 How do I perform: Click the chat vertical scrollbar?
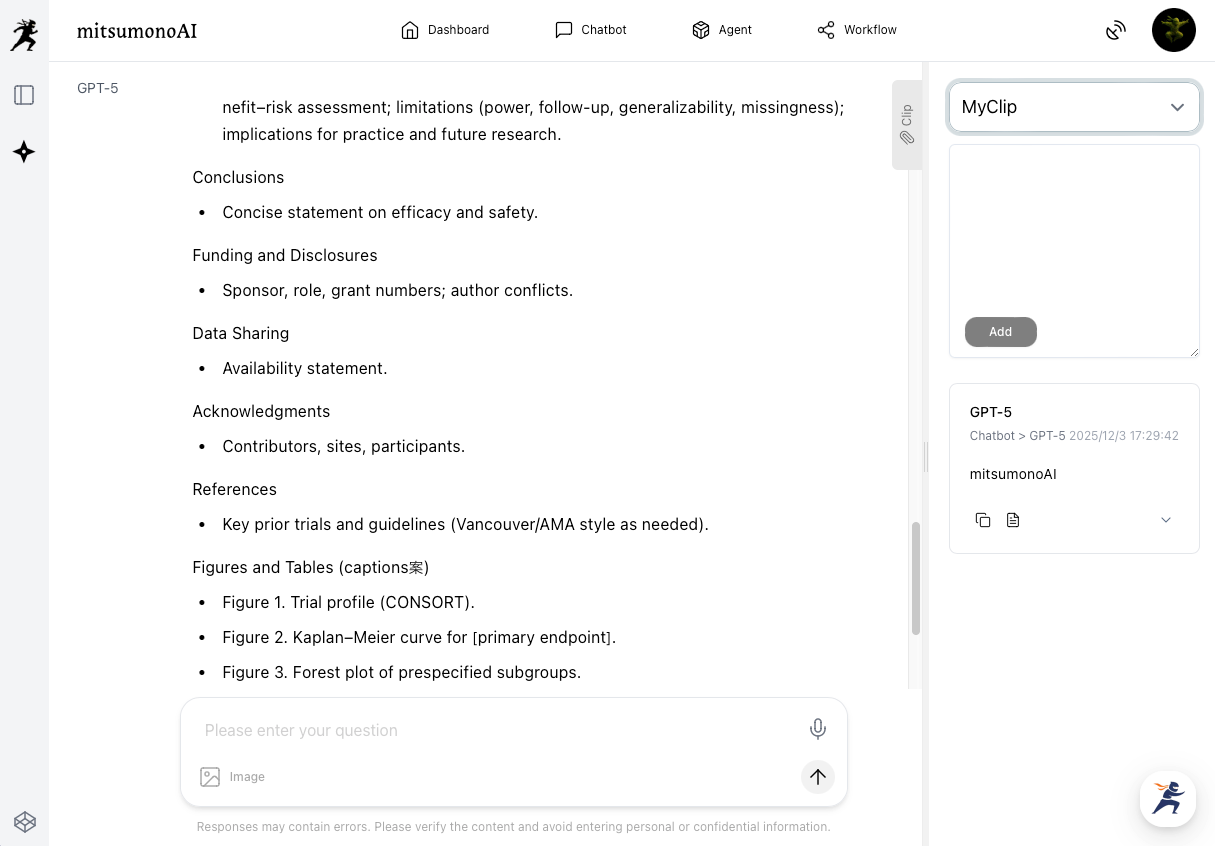point(915,578)
